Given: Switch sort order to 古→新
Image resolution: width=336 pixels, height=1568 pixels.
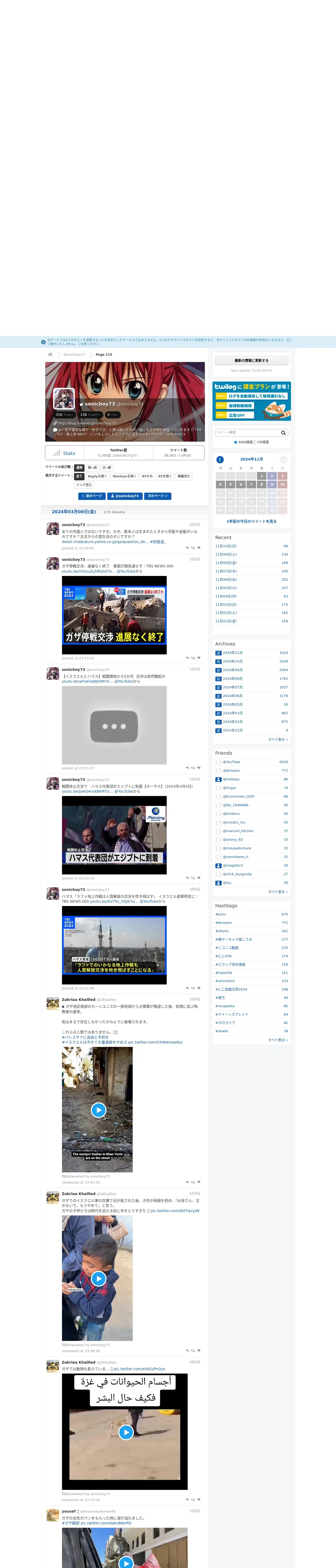Looking at the screenshot, I should [x=107, y=468].
